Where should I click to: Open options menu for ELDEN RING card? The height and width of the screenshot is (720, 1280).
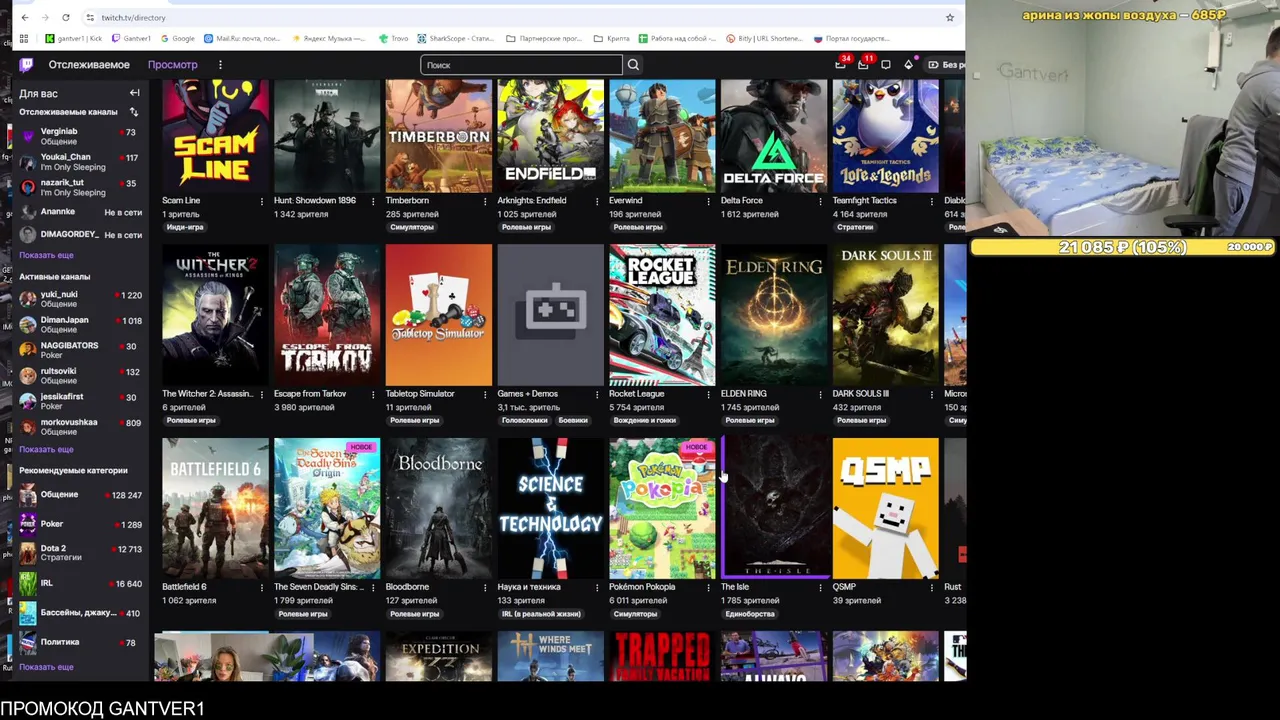pyautogui.click(x=820, y=394)
